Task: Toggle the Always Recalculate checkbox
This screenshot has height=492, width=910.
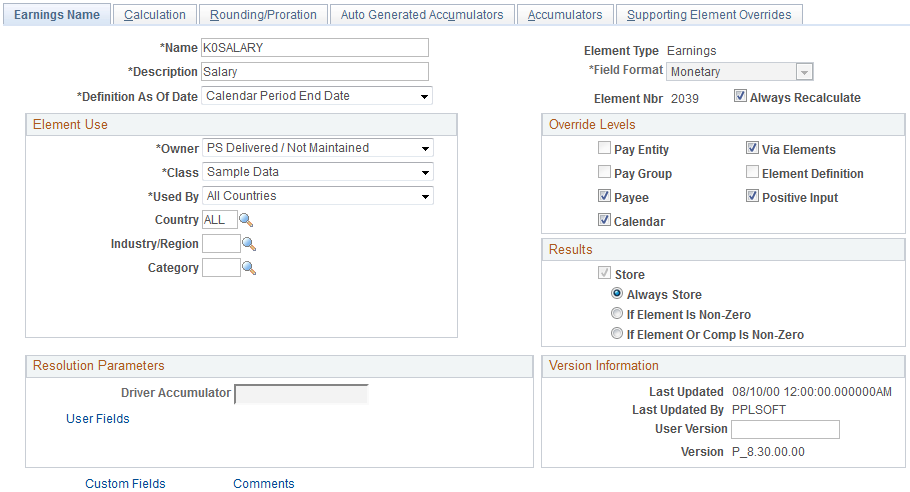Action: point(740,96)
